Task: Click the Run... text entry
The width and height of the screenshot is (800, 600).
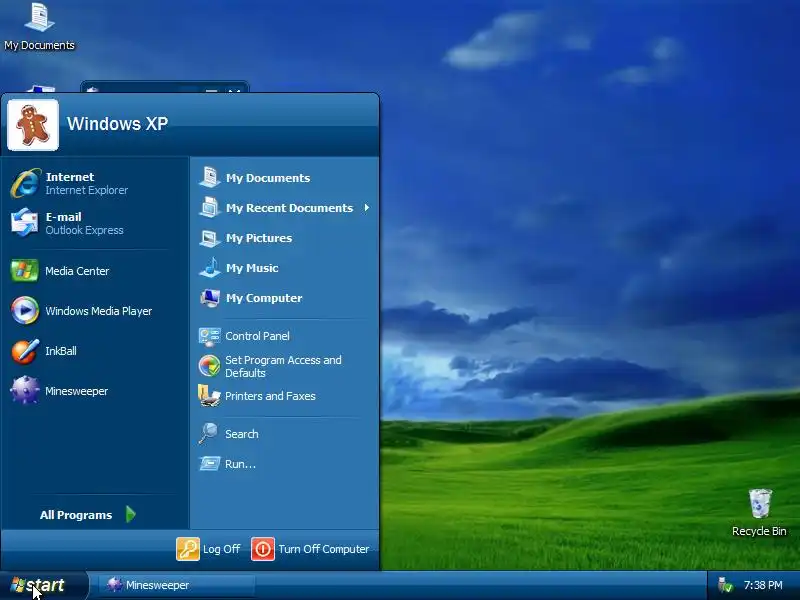Action: pyautogui.click(x=240, y=464)
